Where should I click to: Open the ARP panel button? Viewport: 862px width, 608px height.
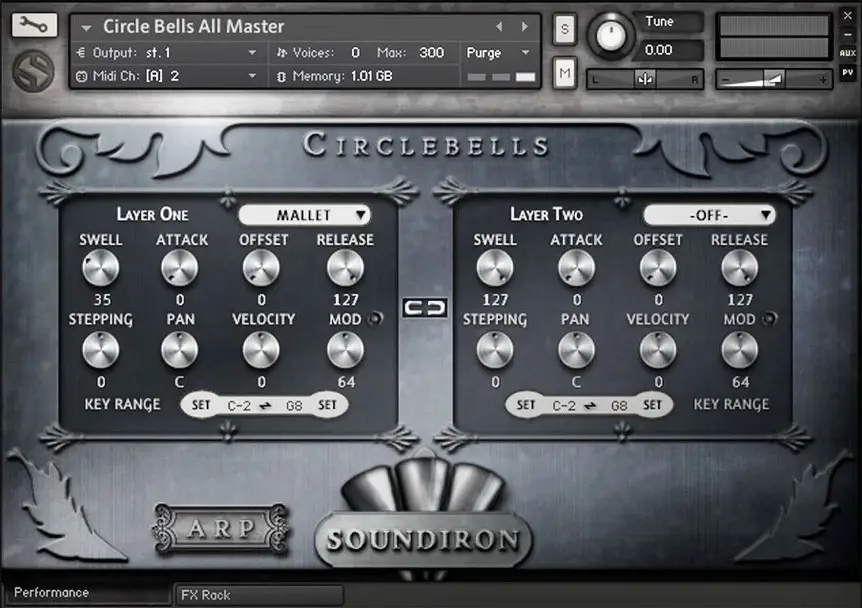(222, 528)
